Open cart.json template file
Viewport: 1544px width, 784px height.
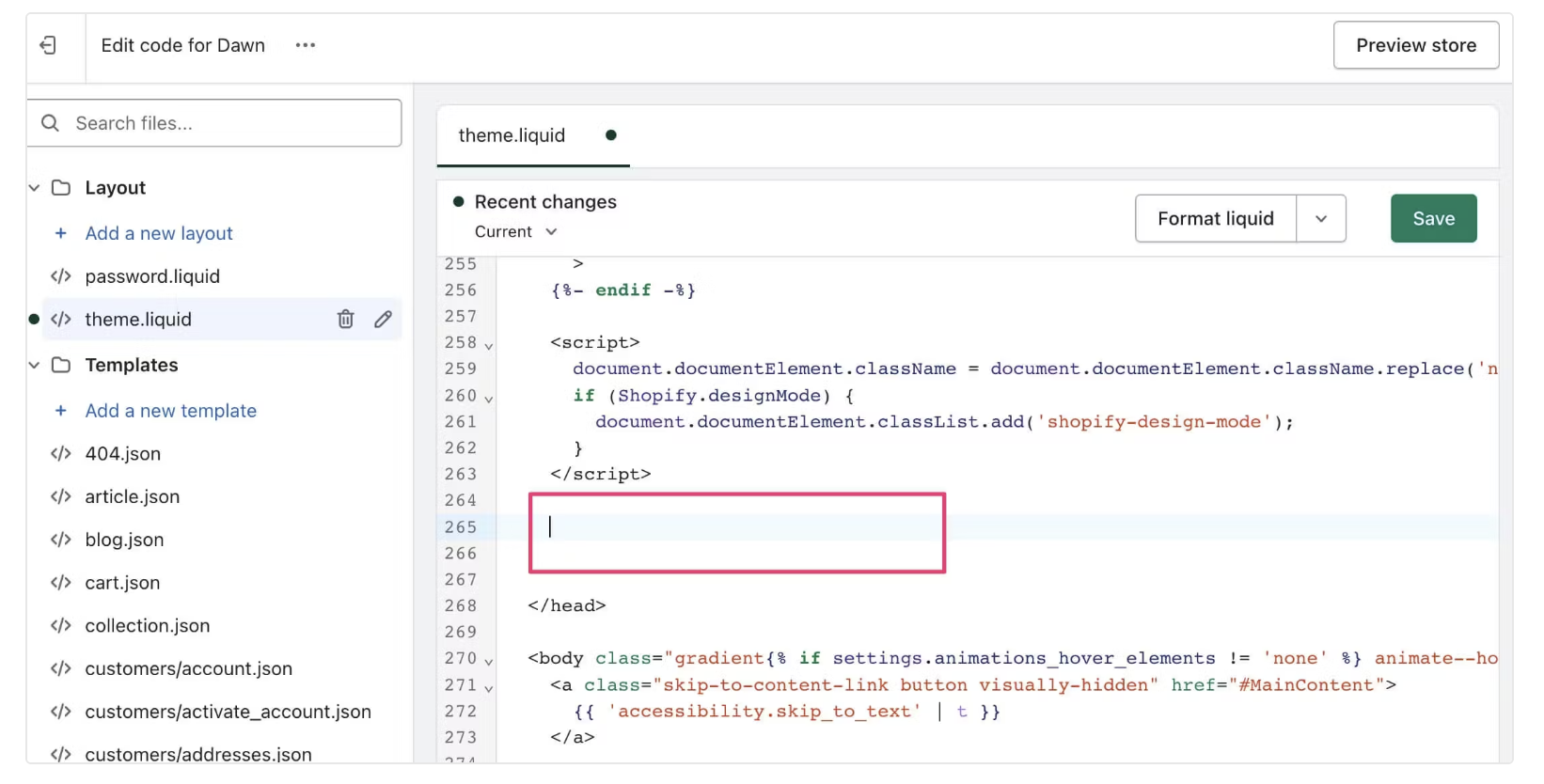[123, 584]
